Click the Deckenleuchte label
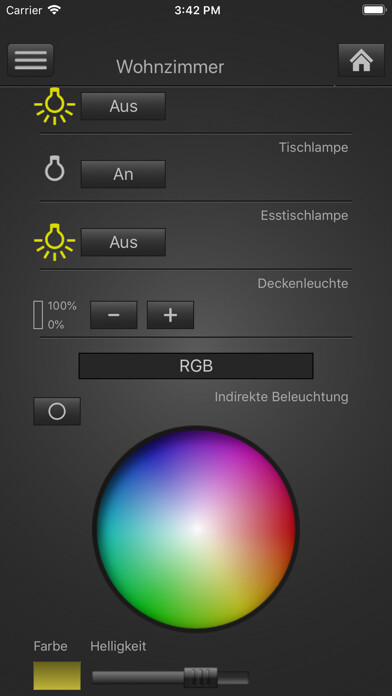Screen dimensions: 392x696 click(303, 283)
